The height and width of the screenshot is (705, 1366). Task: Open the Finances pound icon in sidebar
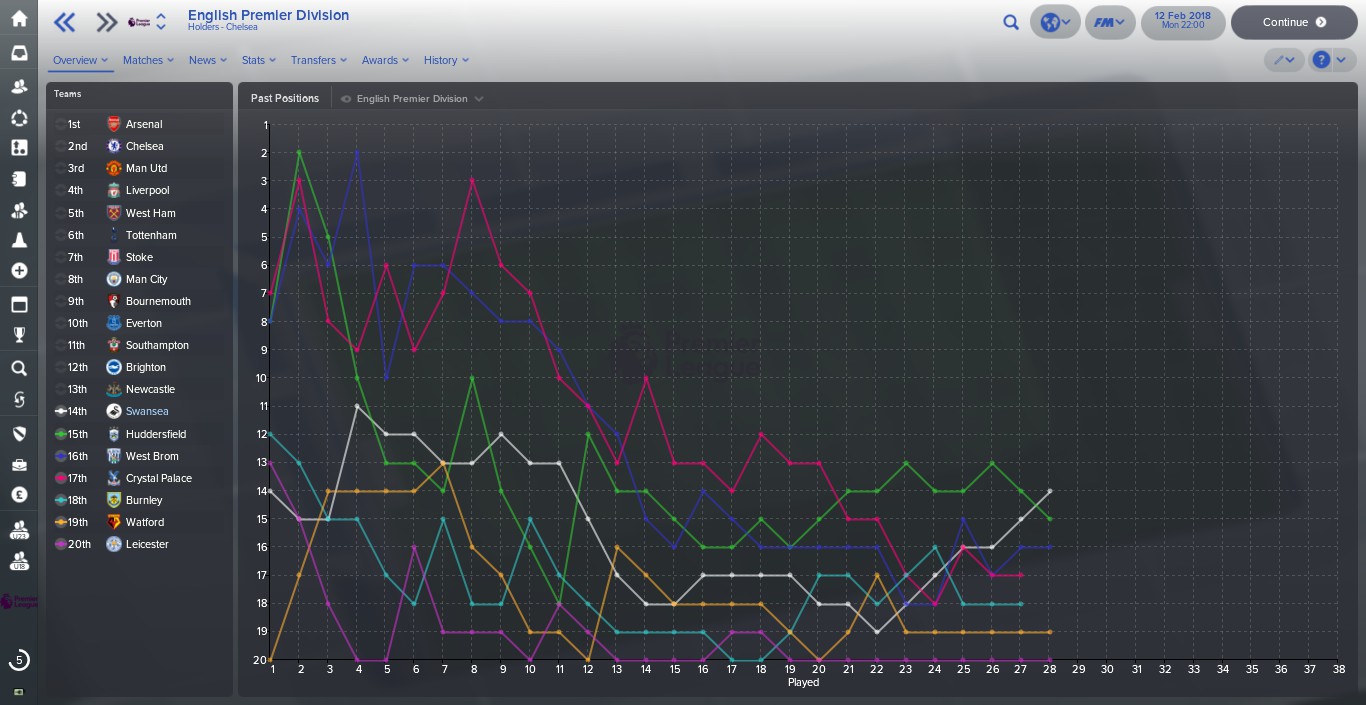19,495
